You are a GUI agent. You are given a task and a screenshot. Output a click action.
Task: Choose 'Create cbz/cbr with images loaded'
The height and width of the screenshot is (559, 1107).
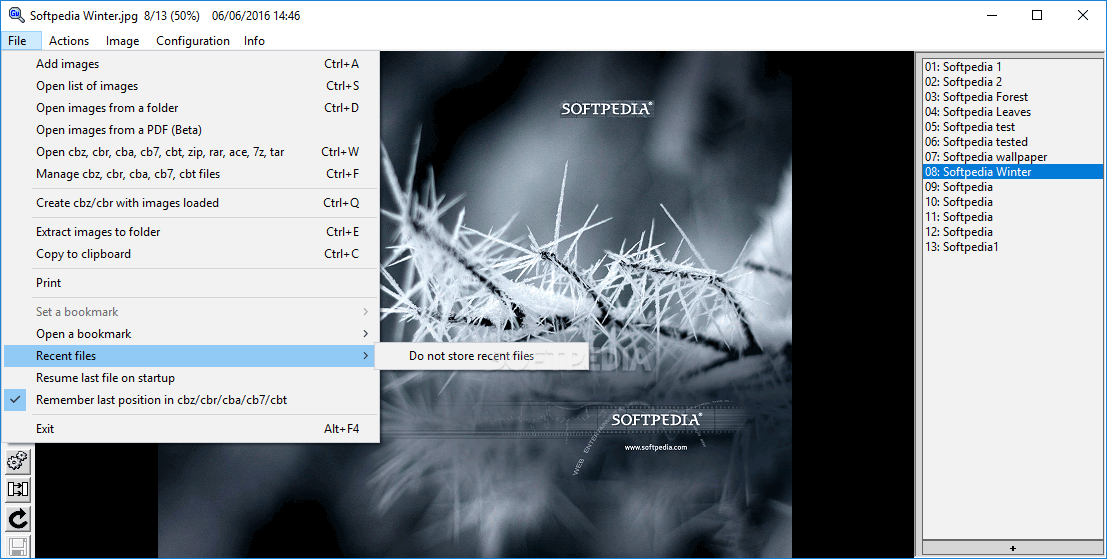pos(191,203)
